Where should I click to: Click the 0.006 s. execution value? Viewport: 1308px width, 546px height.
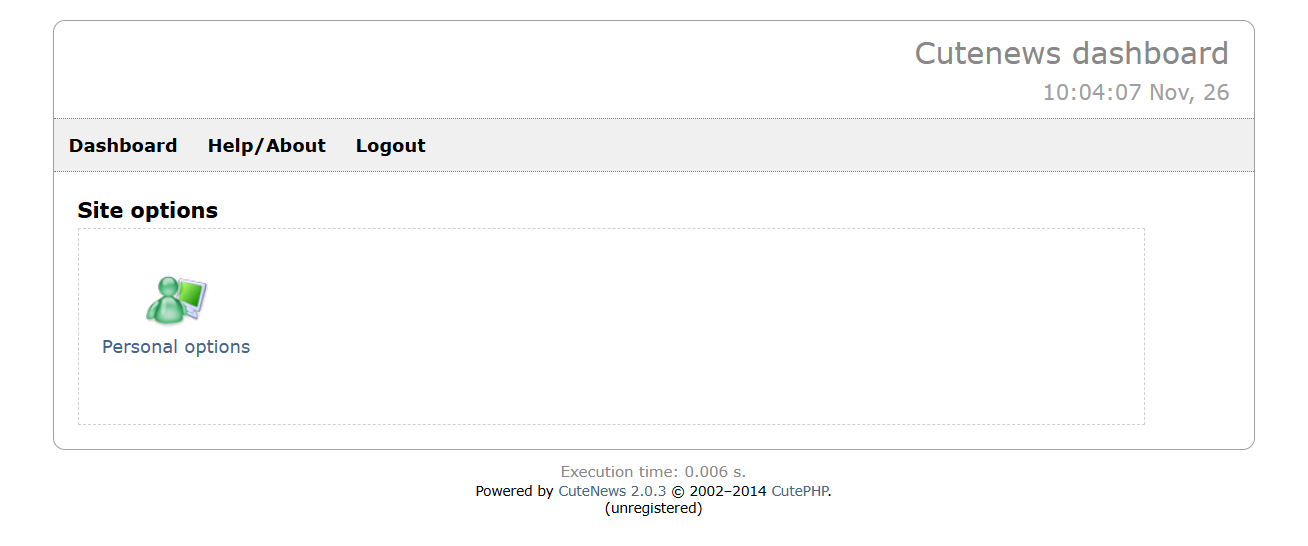715,472
